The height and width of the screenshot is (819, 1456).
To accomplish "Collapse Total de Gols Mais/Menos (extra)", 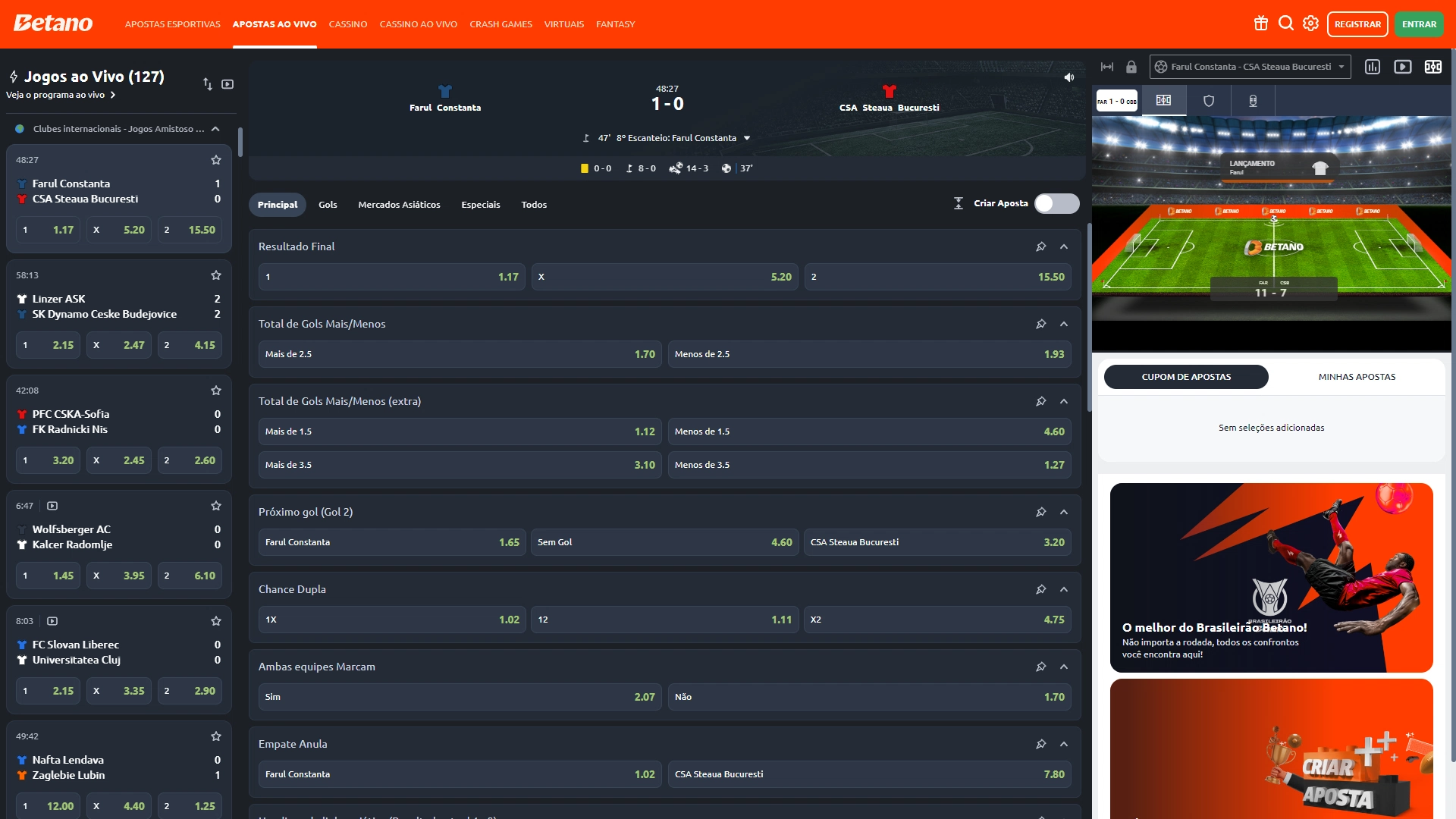I will [x=1064, y=401].
